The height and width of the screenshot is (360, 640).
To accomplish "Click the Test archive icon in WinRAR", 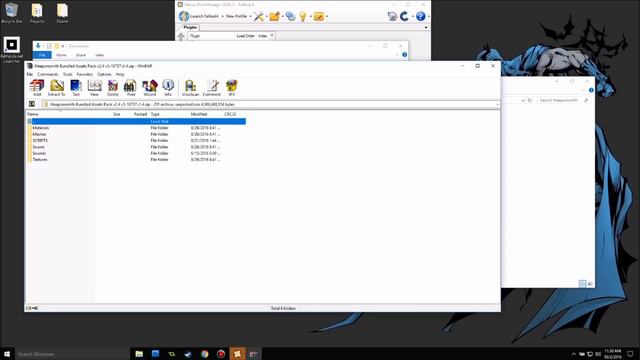I will click(76, 87).
